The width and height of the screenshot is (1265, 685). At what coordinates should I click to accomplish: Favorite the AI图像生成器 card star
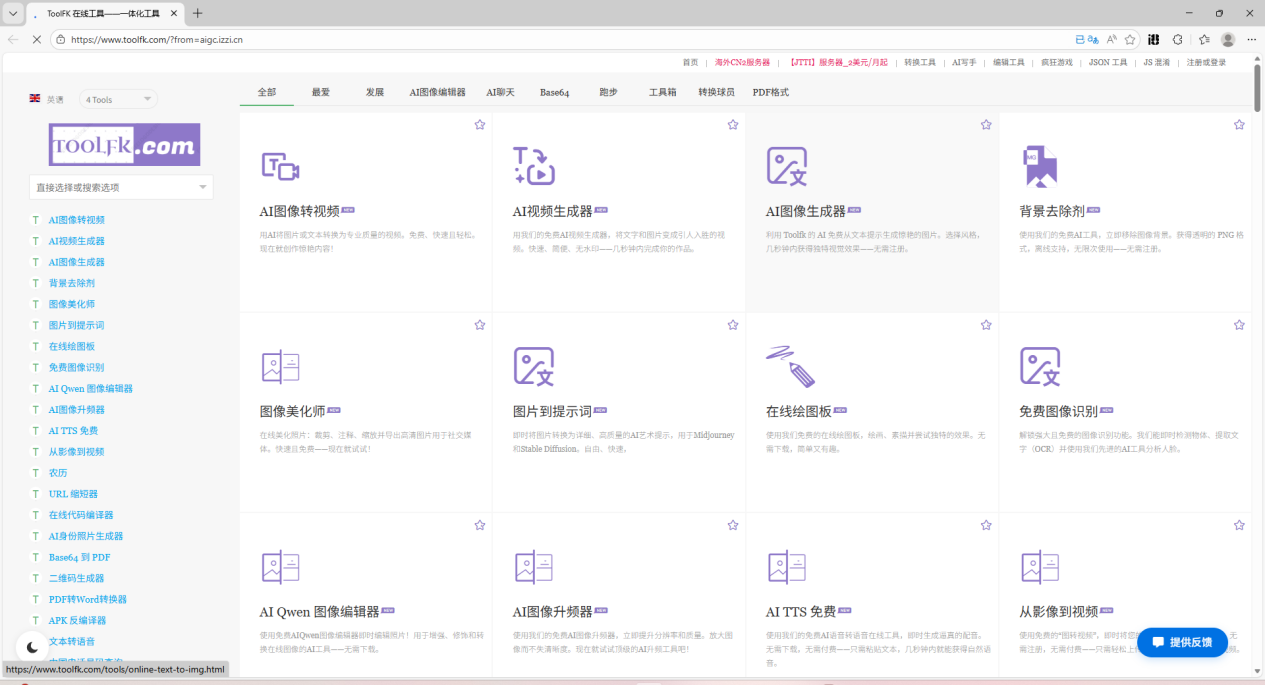(x=986, y=125)
